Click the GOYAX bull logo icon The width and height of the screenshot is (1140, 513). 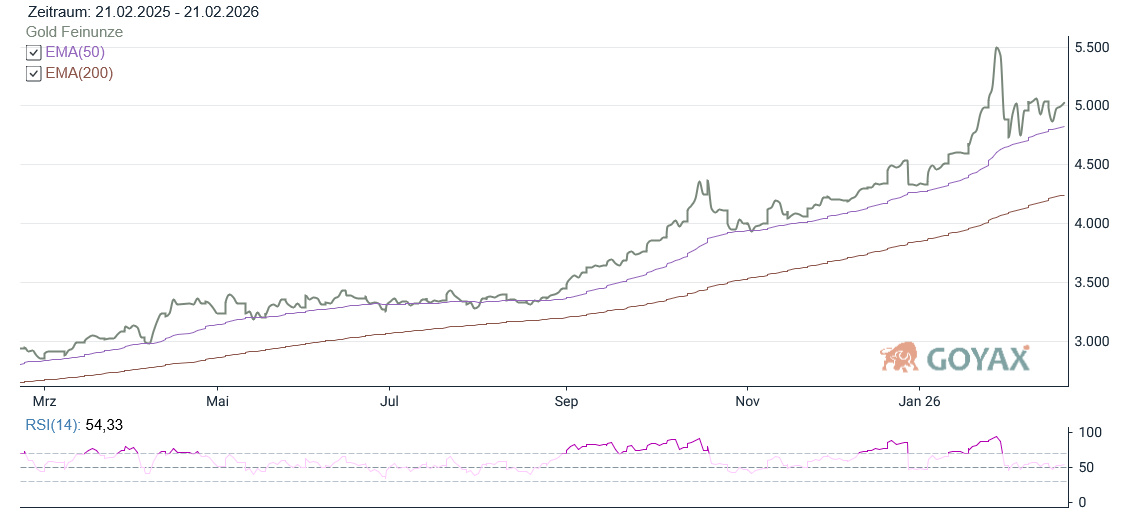tap(899, 356)
